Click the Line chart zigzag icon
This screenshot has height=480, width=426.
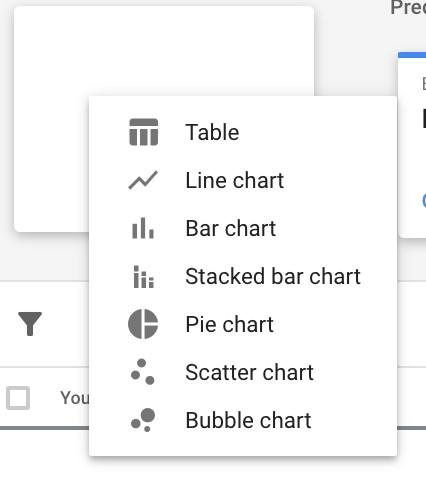[143, 180]
